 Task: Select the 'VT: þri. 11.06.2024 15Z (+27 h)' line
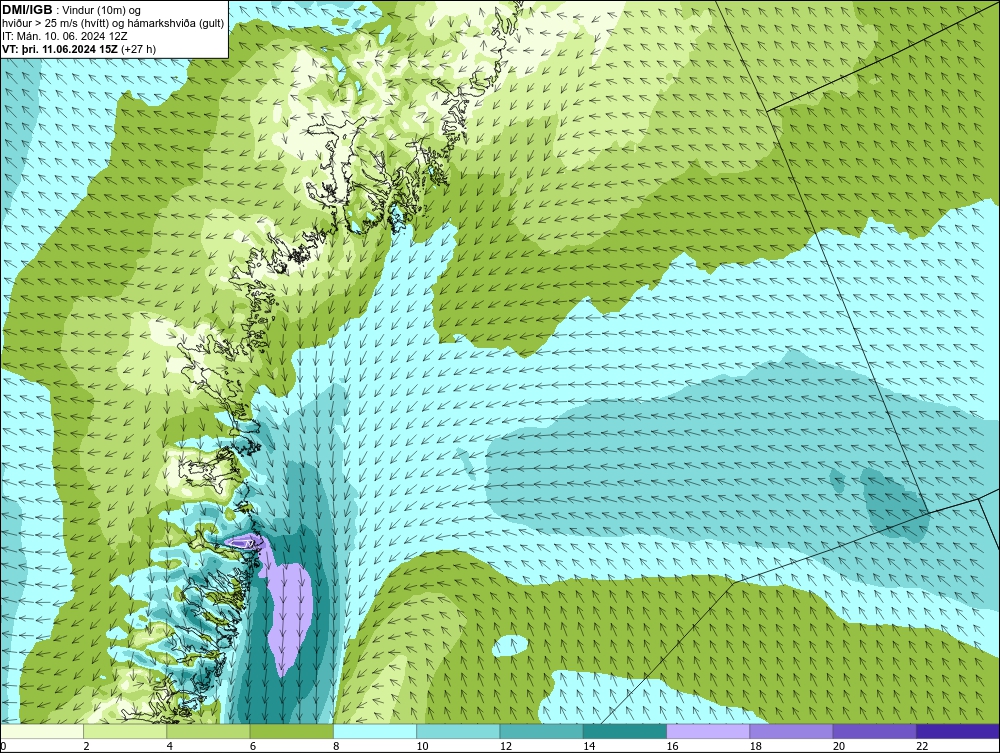pyautogui.click(x=79, y=49)
